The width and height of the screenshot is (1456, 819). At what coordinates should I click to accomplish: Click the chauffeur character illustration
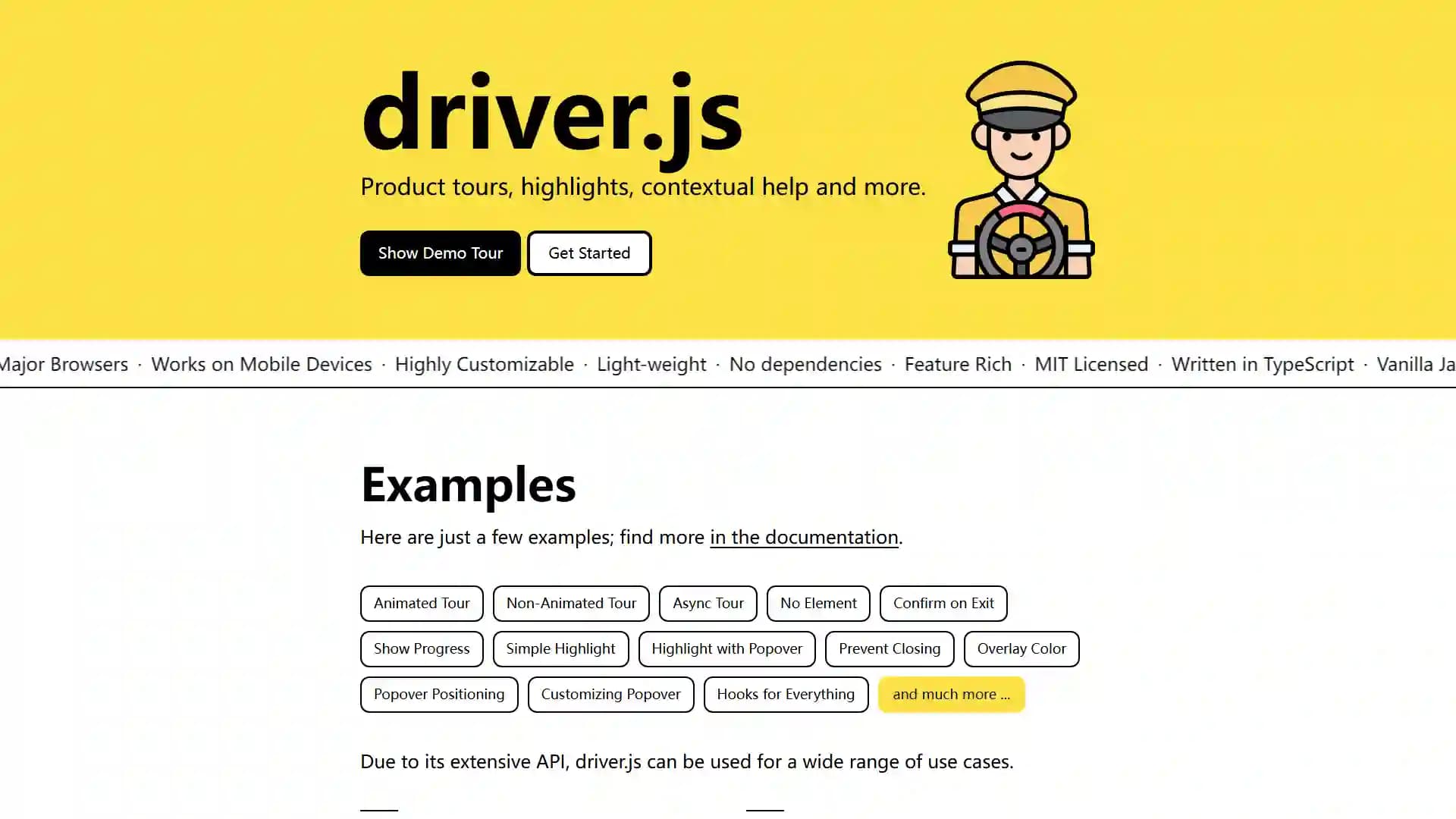click(x=1021, y=168)
